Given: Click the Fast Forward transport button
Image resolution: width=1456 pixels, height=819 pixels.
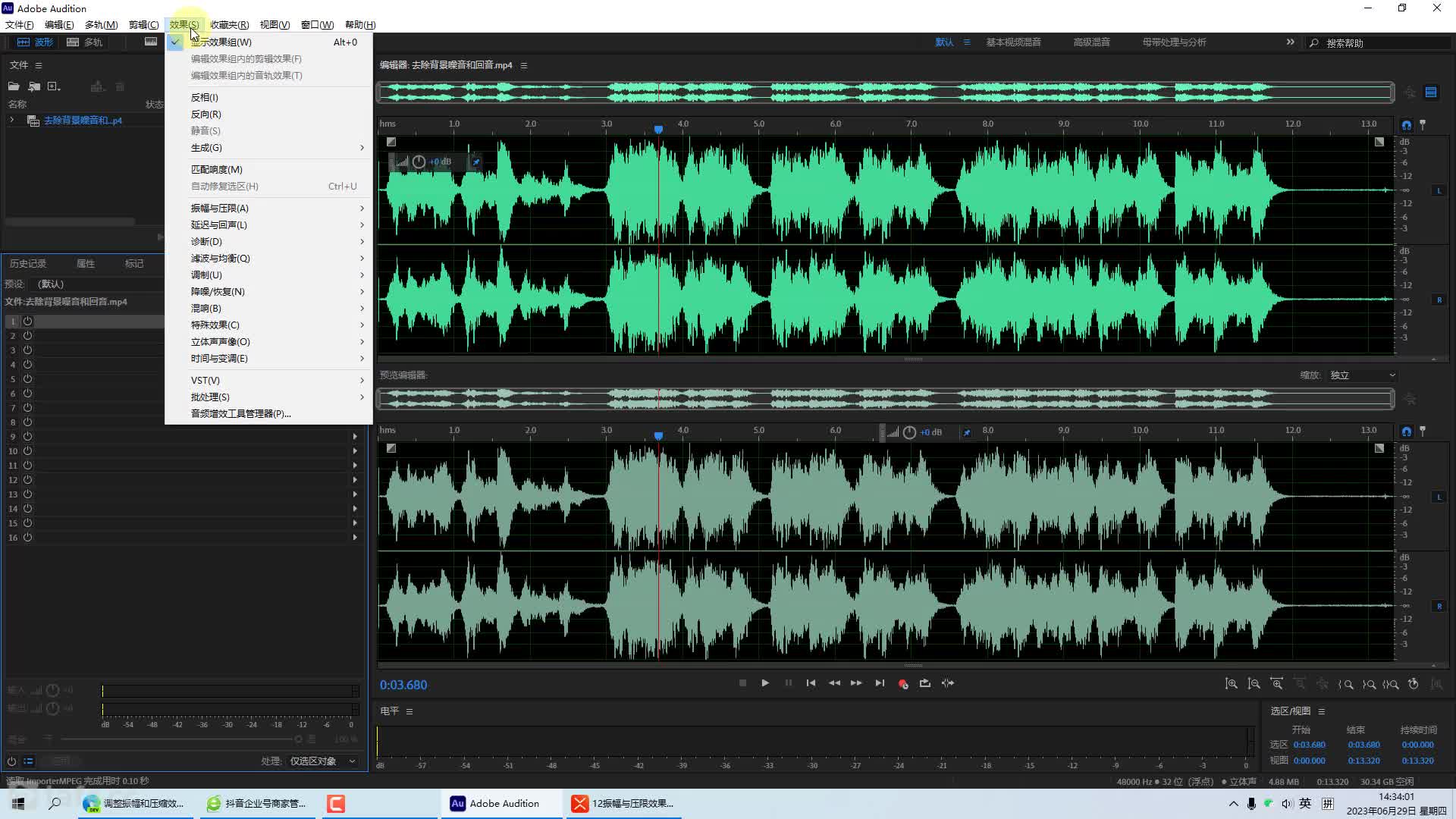Looking at the screenshot, I should 856,683.
